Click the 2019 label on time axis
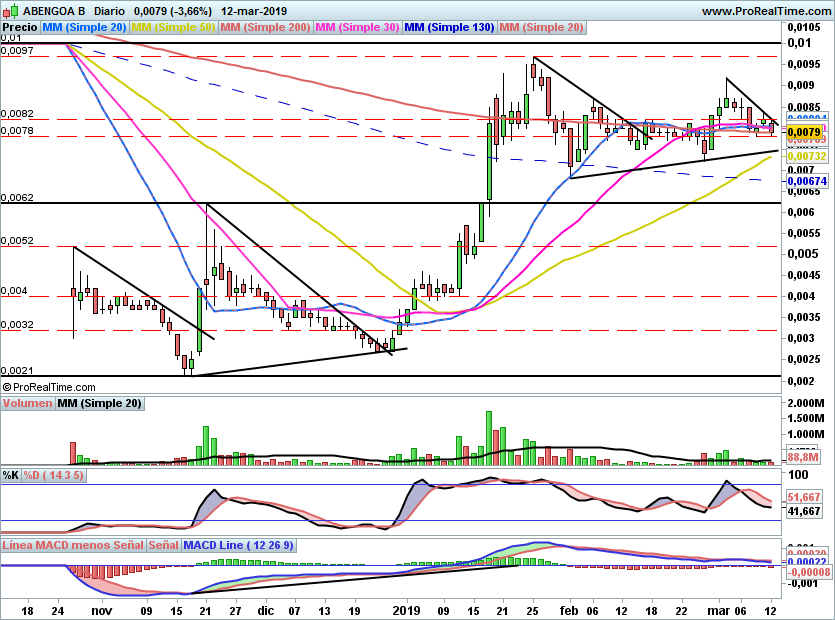The width and height of the screenshot is (835, 620). pos(406,610)
